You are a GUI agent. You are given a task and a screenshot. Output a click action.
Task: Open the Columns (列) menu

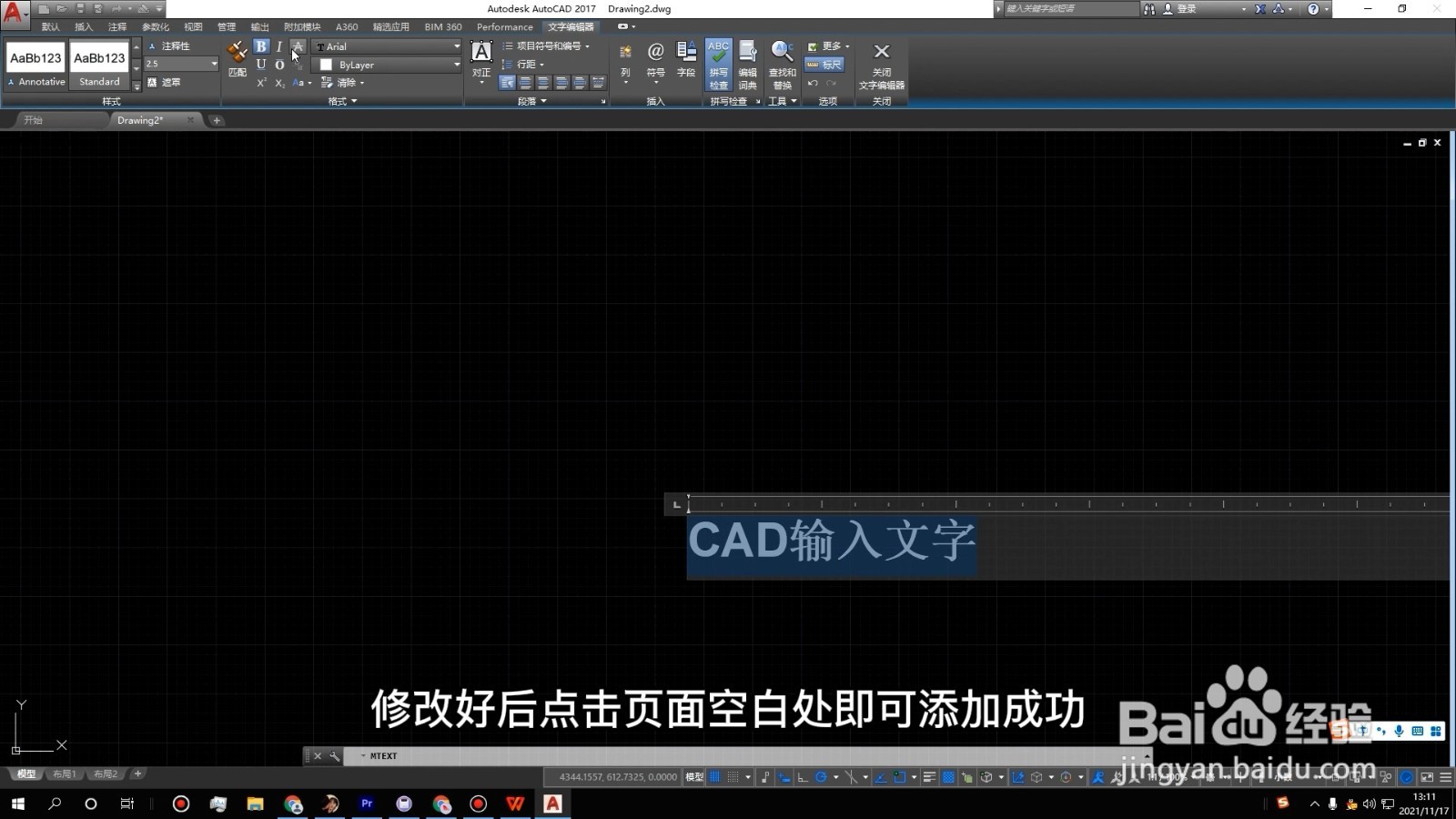pos(625,62)
